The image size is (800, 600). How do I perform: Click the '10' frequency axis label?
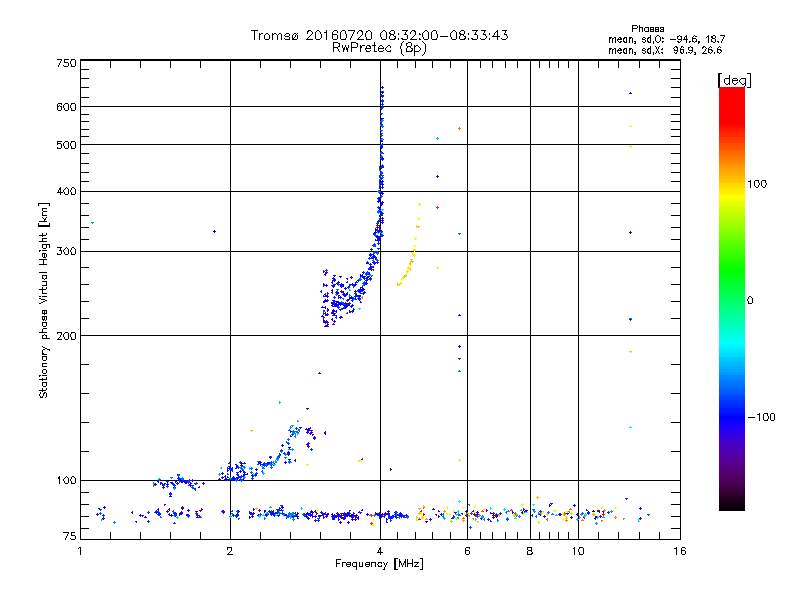578,551
